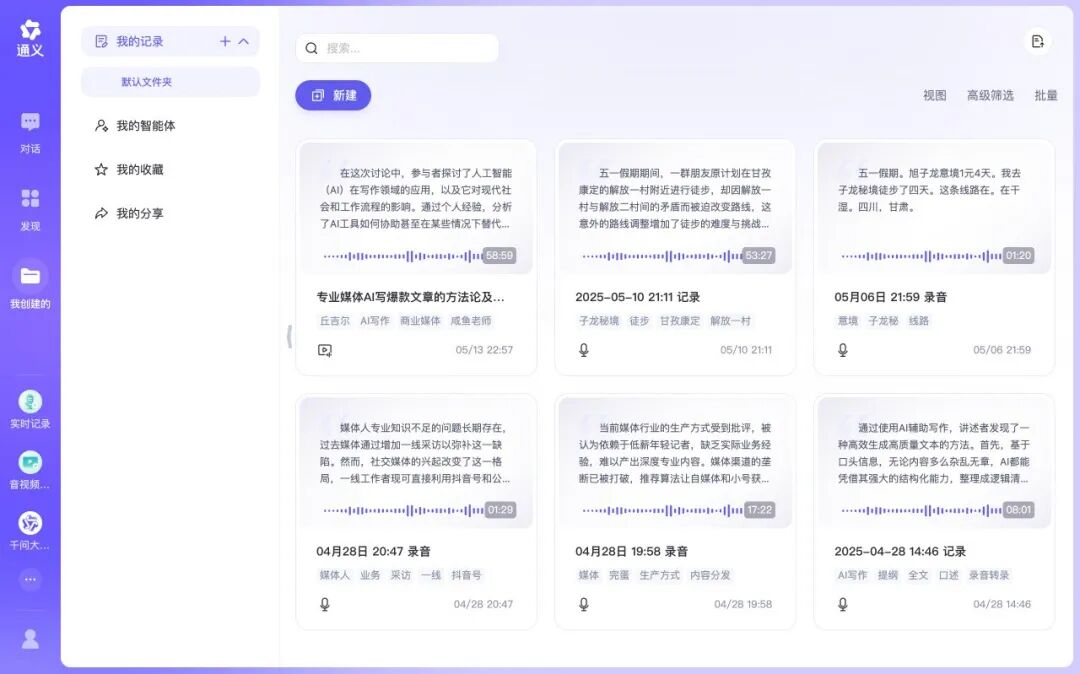Click the 新建 create button

[333, 96]
